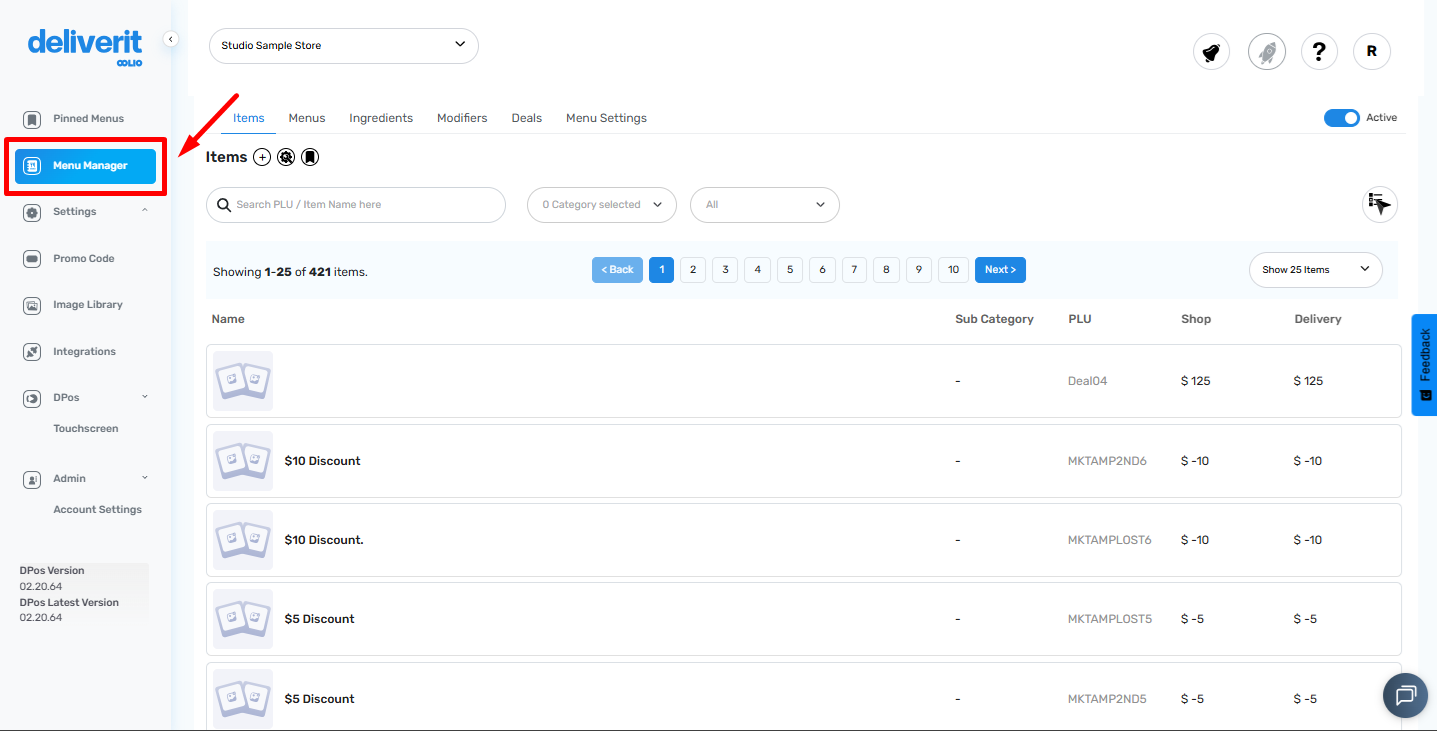1437x731 pixels.
Task: Click inside the Search PLU field
Action: pyautogui.click(x=355, y=204)
